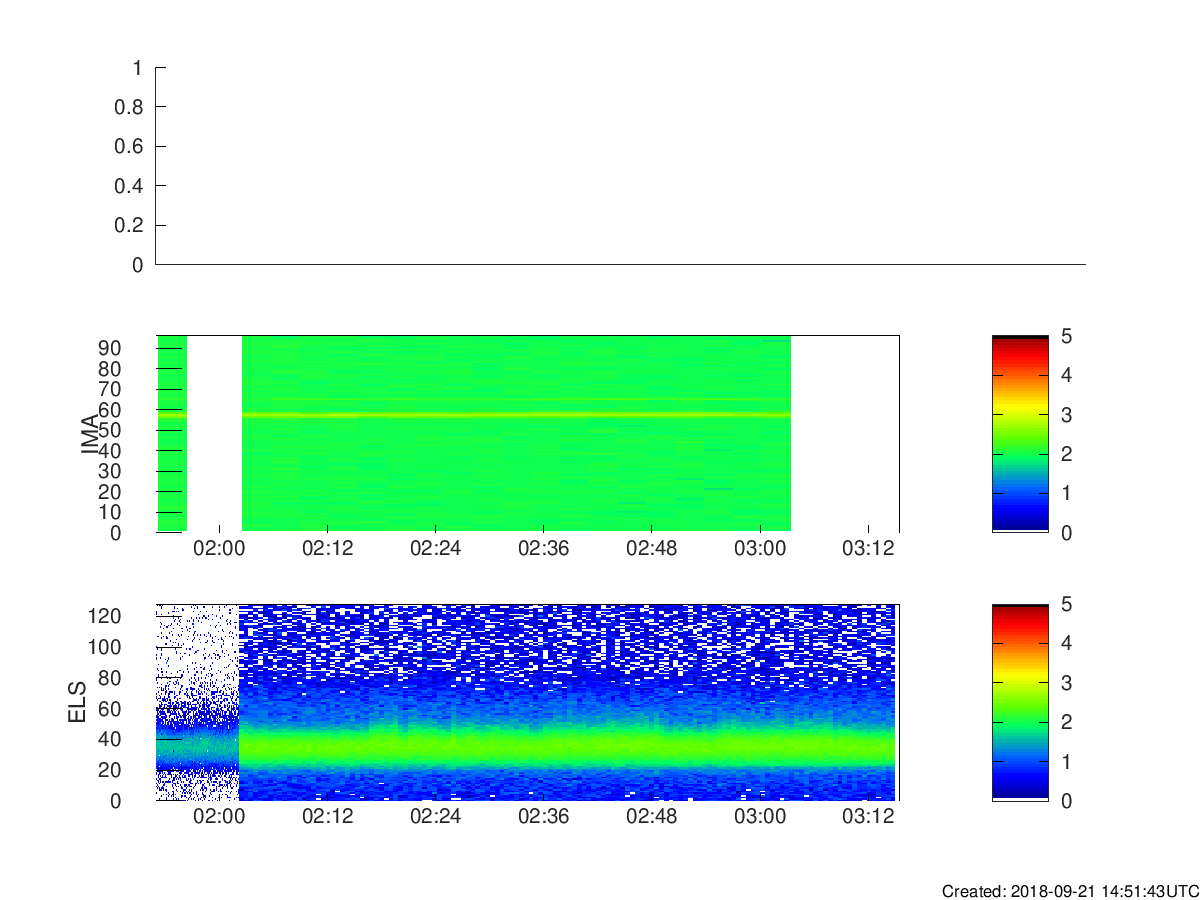Click the Created timestamp text
The width and height of the screenshot is (1200, 900).
1070,891
